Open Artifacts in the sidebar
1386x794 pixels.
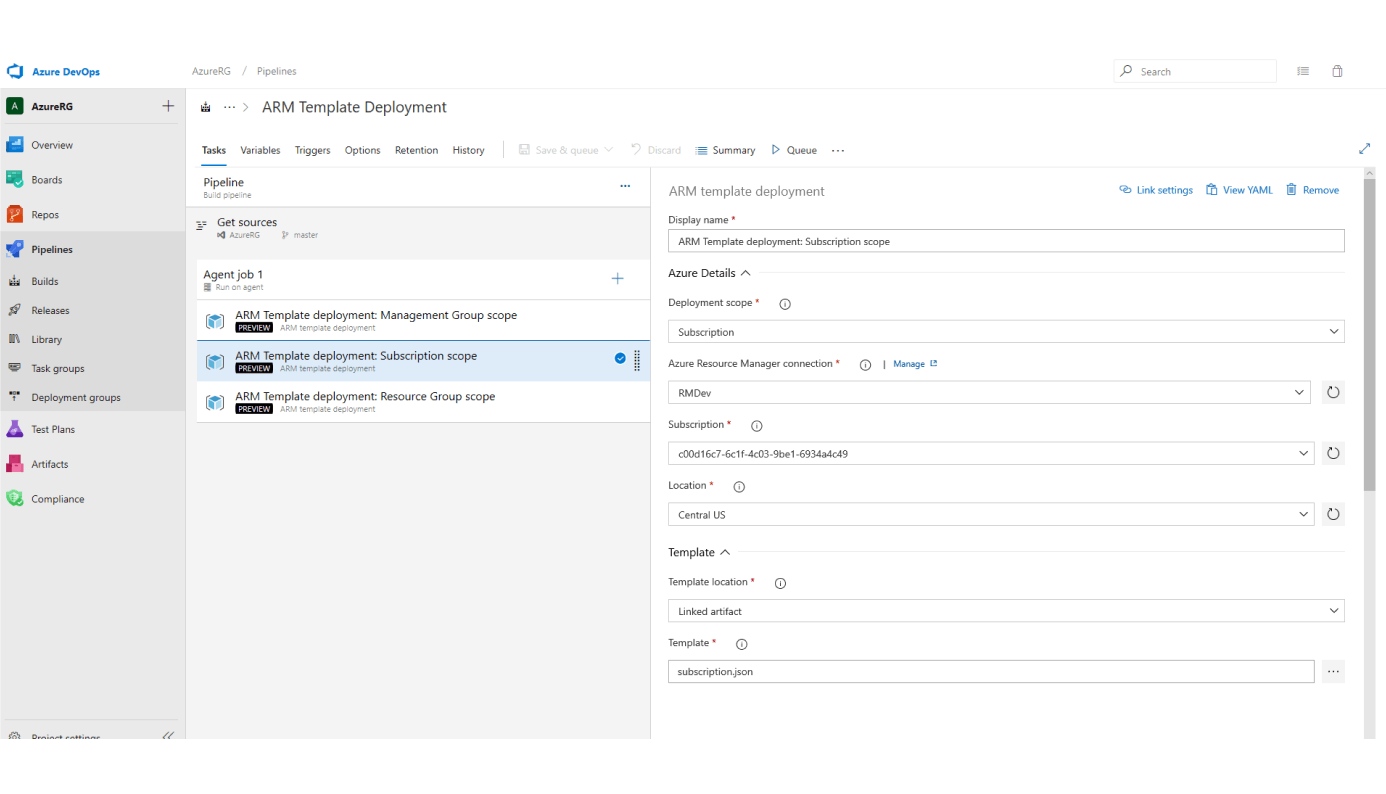[49, 464]
